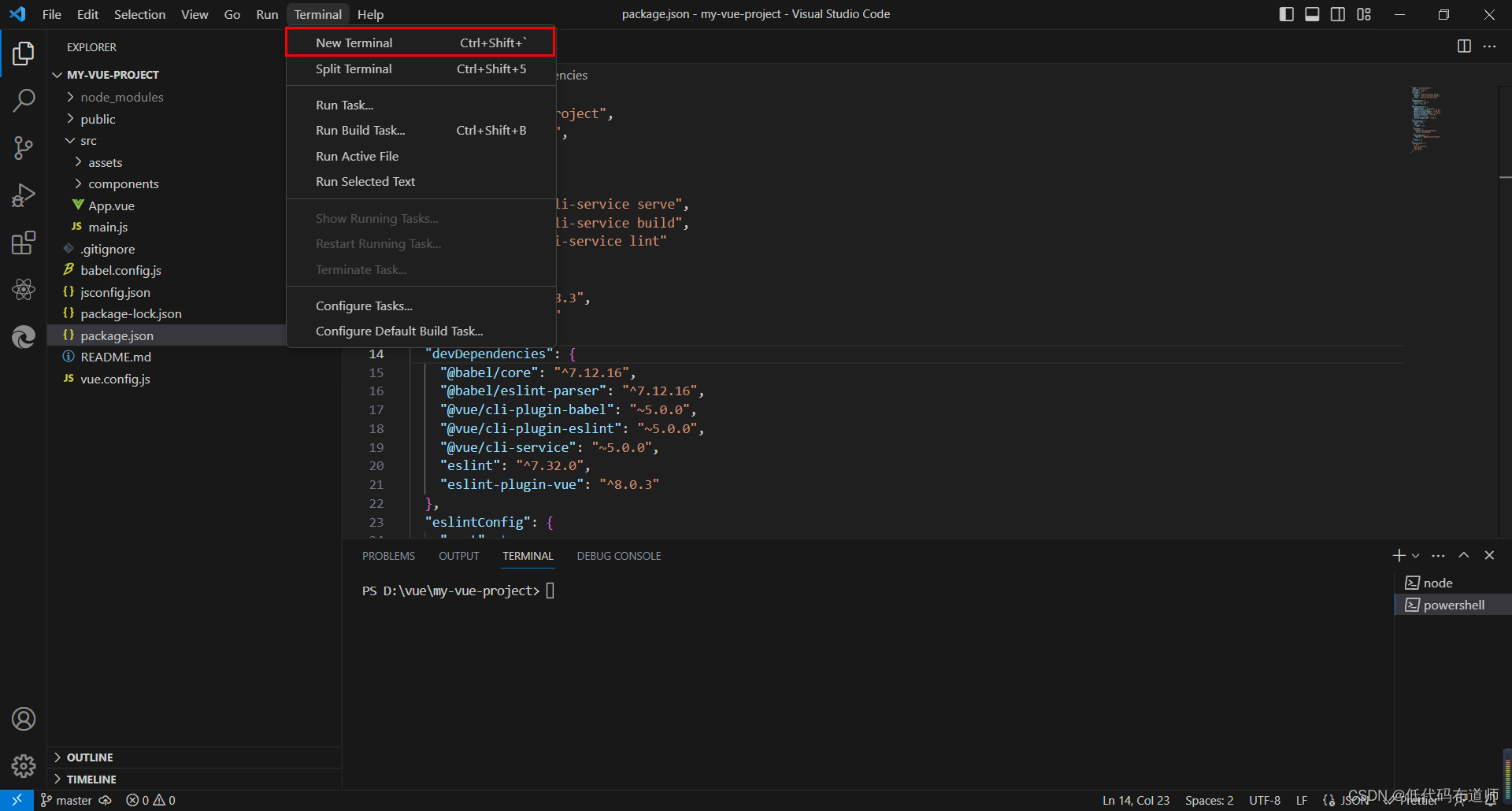Open Run and Debug view icon
Screen dimensions: 1512x811
coord(24,195)
